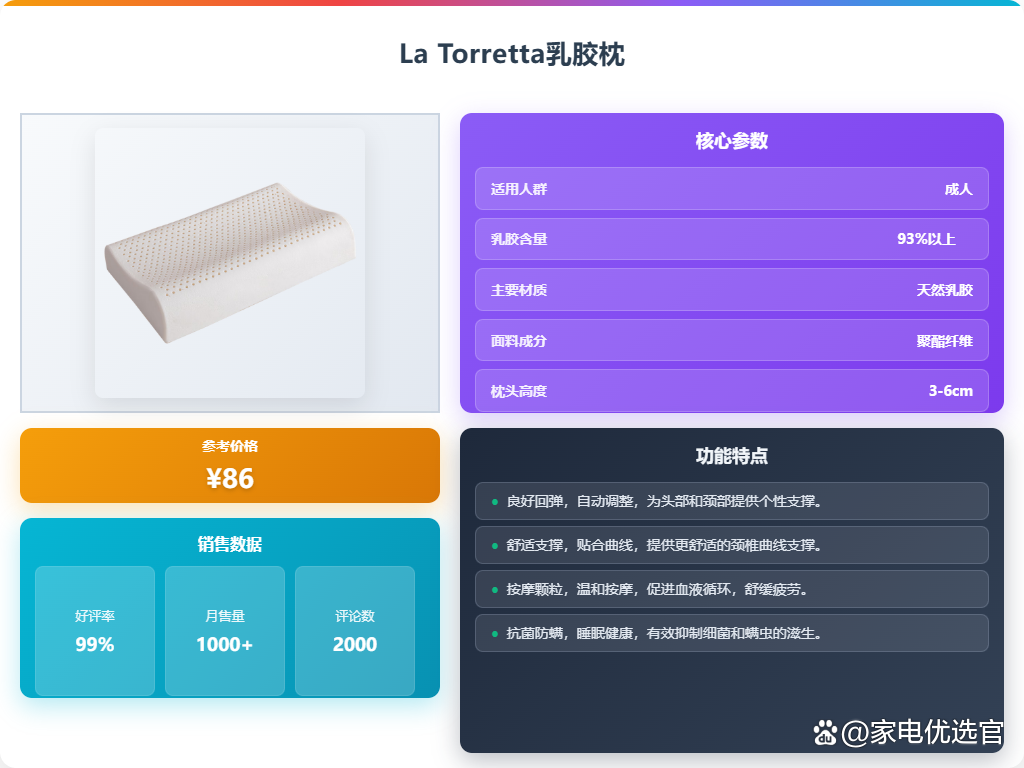
Task: Select the 天然乳胶 value
Action: [x=944, y=290]
